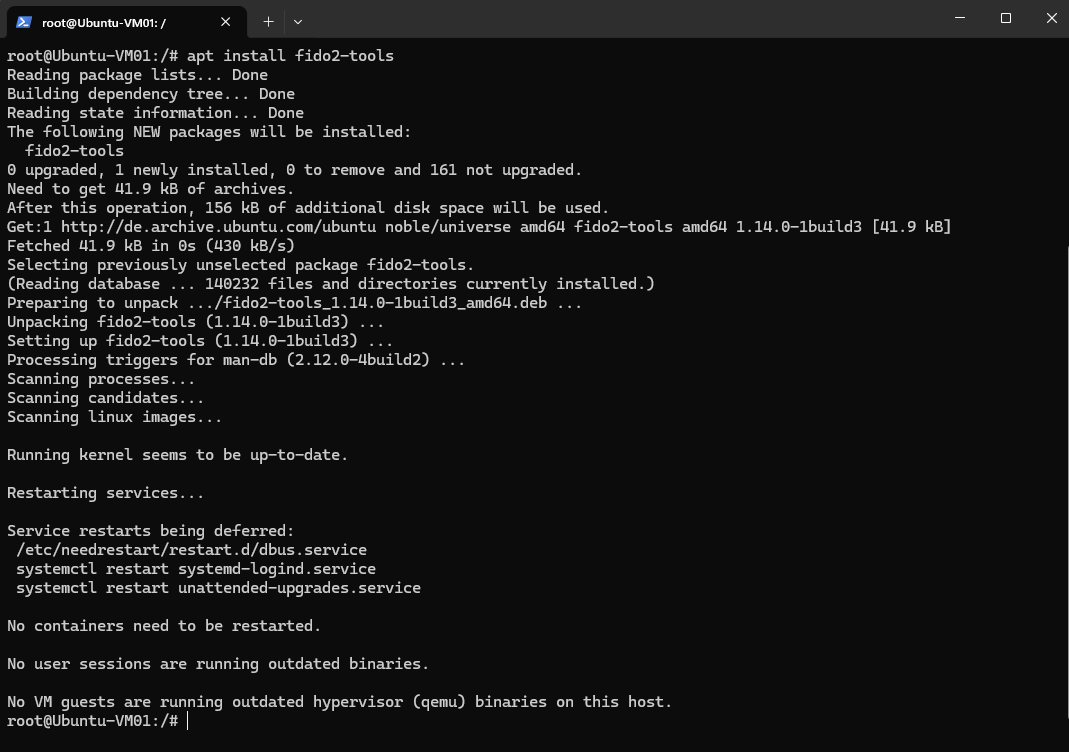1069x752 pixels.
Task: Click the unattended-upgrades.service restart line
Action: coord(218,588)
